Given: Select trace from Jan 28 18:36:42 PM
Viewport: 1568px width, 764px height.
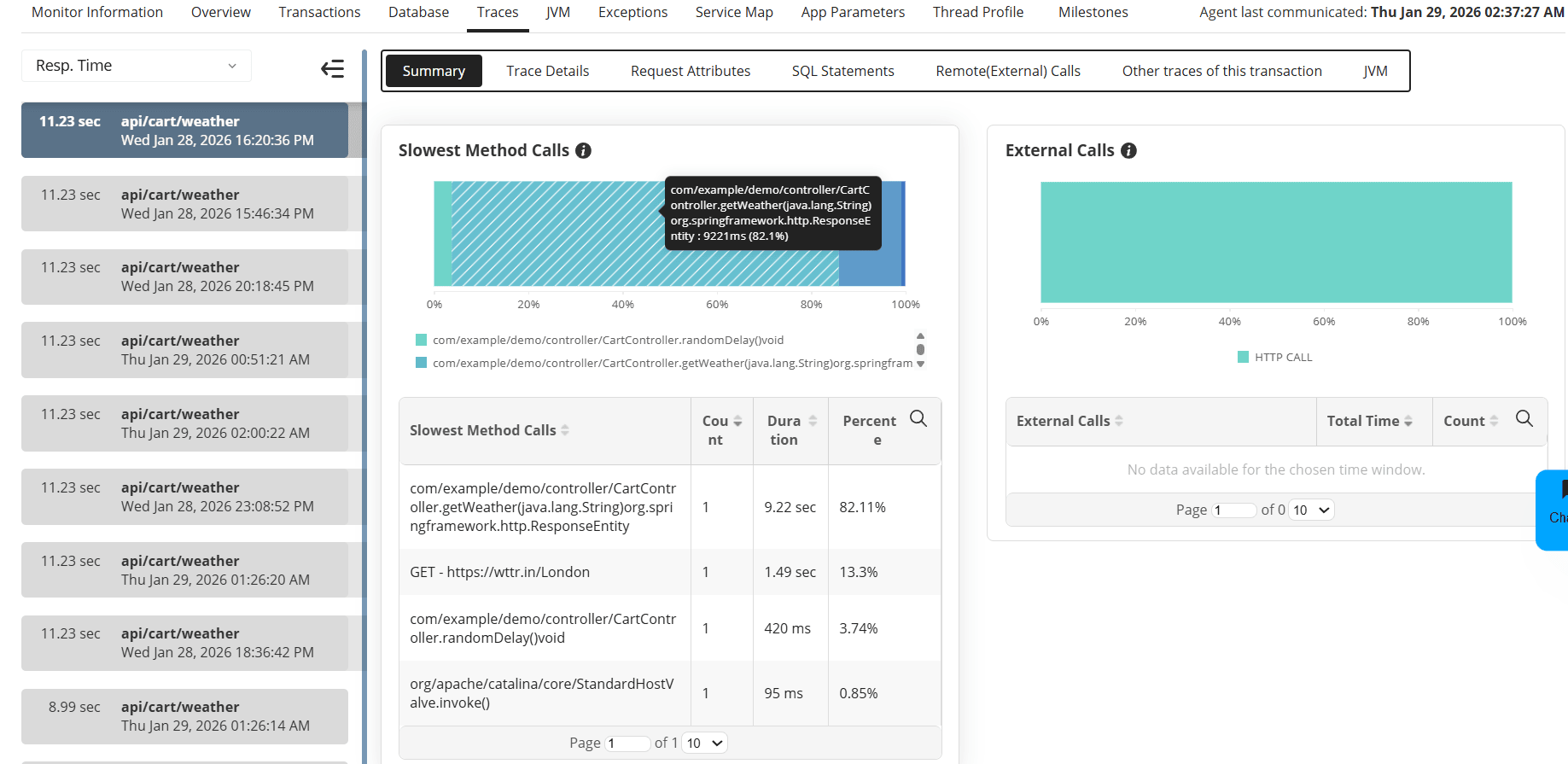Looking at the screenshot, I should click(184, 643).
